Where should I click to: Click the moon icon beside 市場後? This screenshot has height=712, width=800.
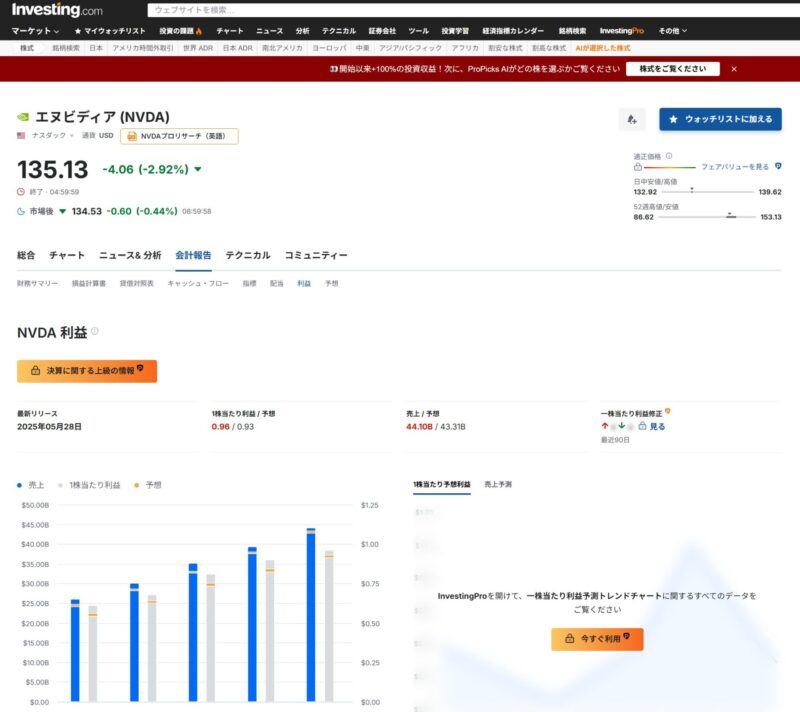point(21,211)
